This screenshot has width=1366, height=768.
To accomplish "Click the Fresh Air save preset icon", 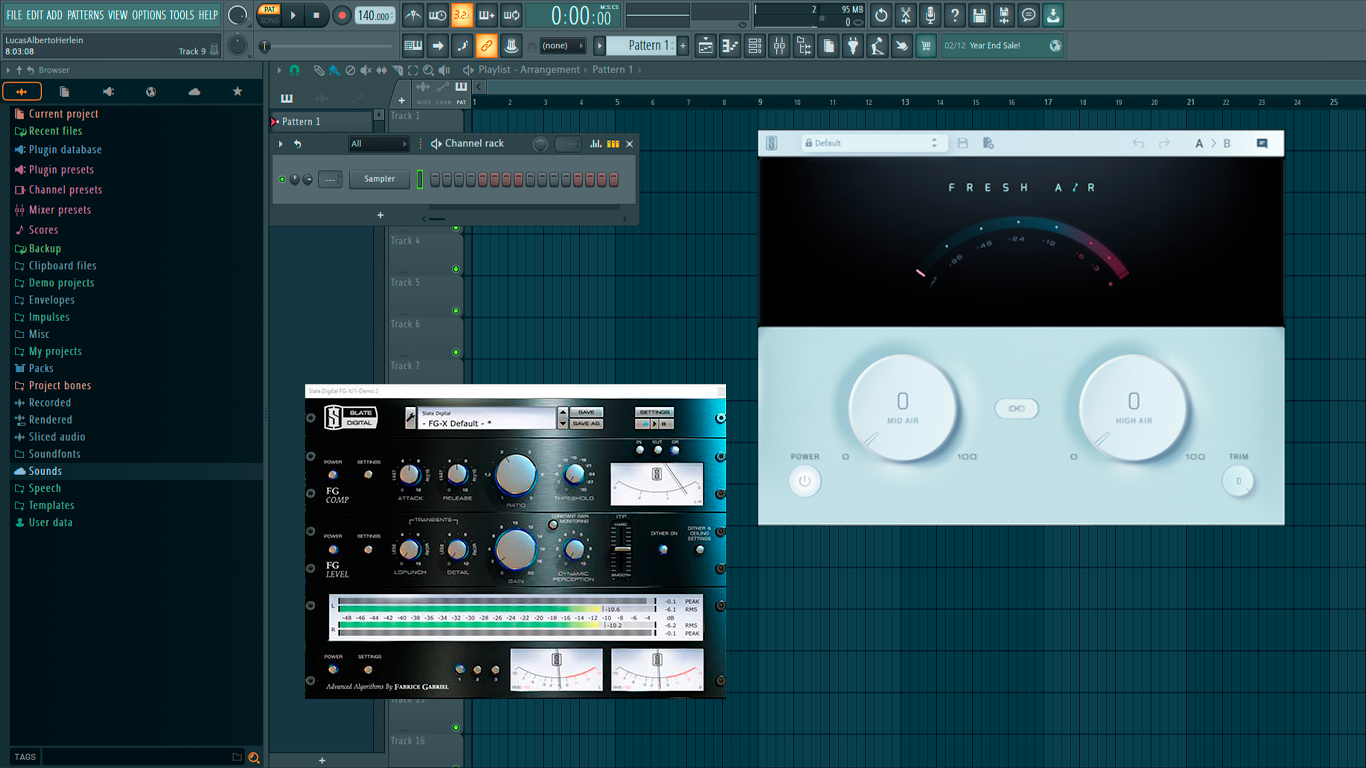I will pos(963,143).
